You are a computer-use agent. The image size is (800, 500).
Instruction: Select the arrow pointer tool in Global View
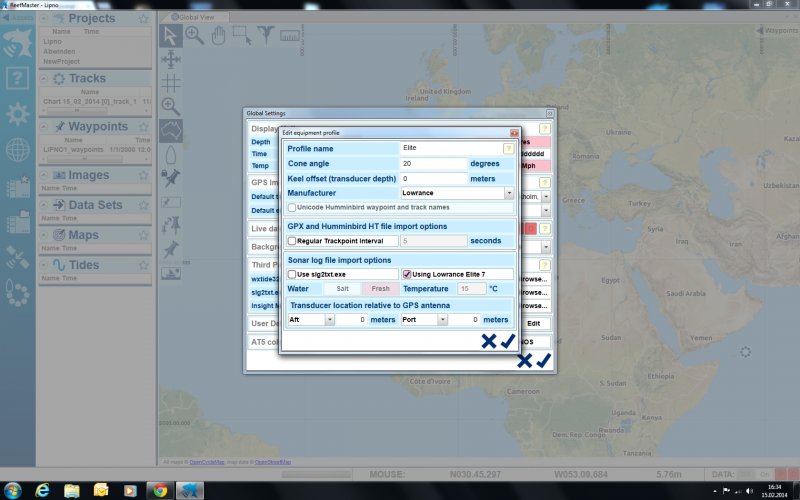(170, 36)
